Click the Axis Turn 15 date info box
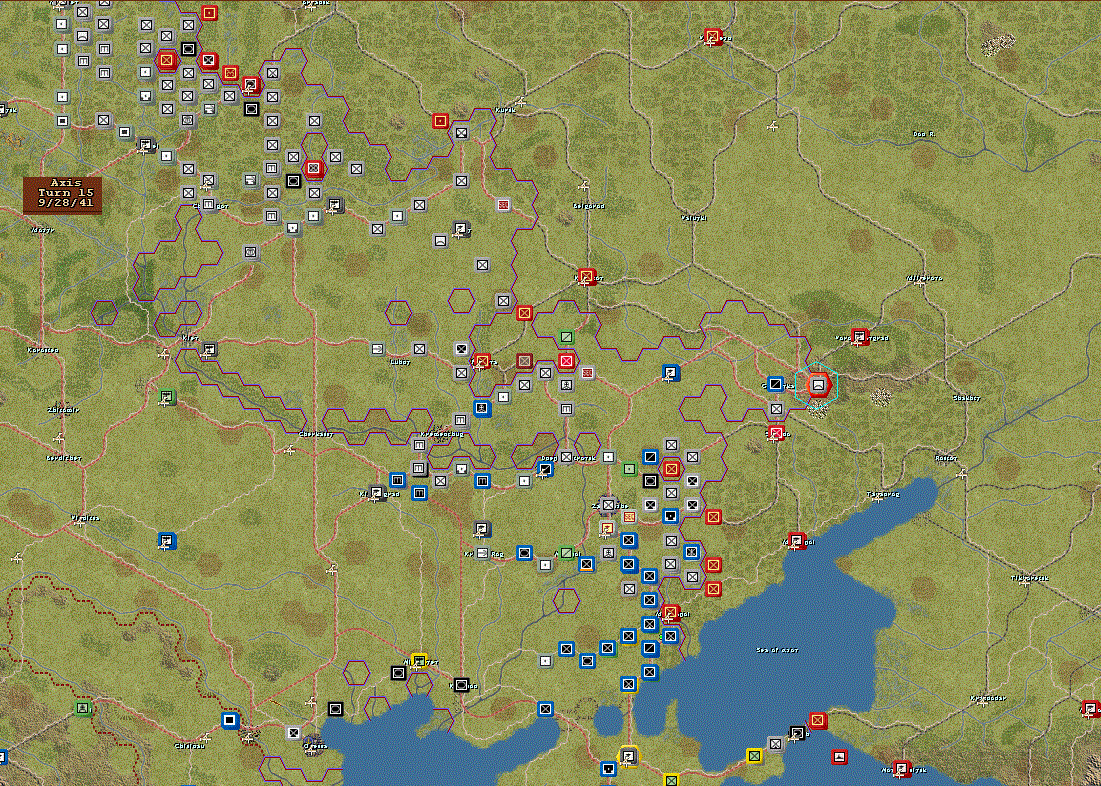 tap(62, 195)
